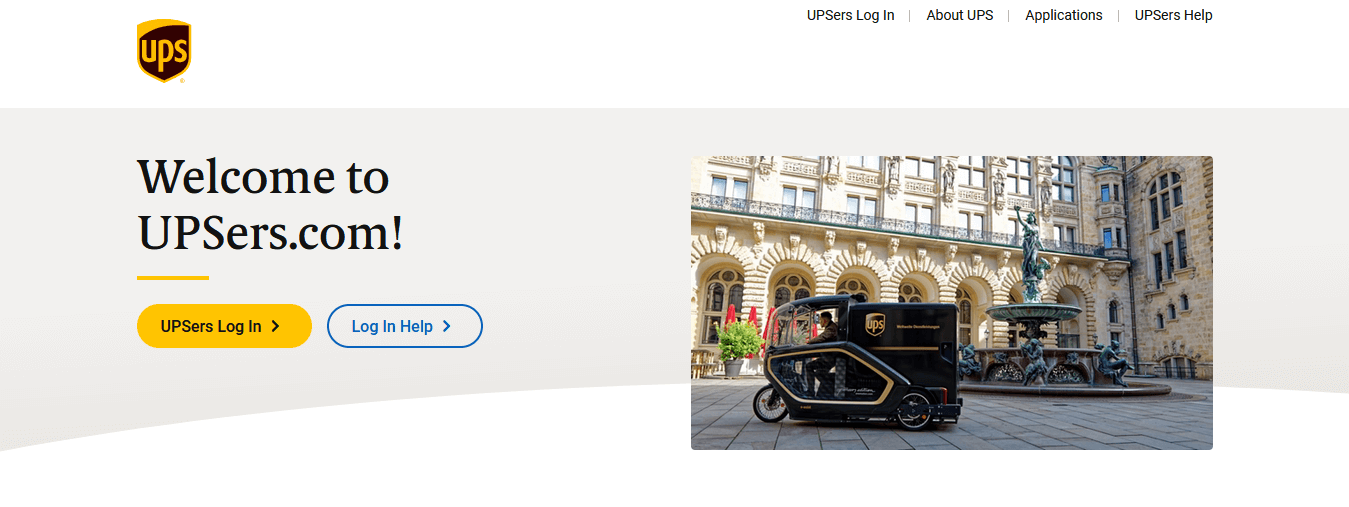Viewport: 1349px width, 507px height.
Task: Click the chevron arrow inside UPSers Log In button
Action: (275, 326)
